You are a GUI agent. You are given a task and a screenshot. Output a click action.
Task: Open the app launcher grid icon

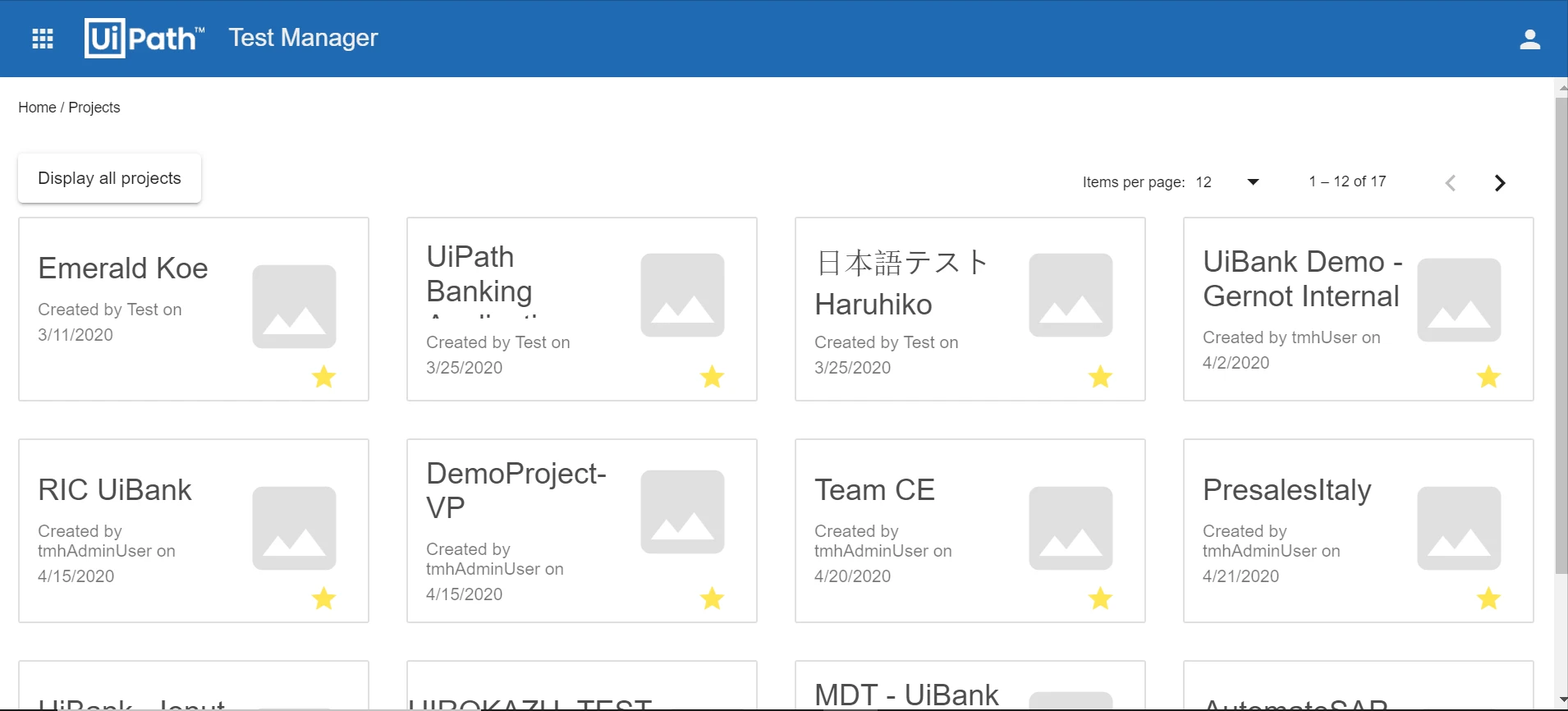(43, 39)
